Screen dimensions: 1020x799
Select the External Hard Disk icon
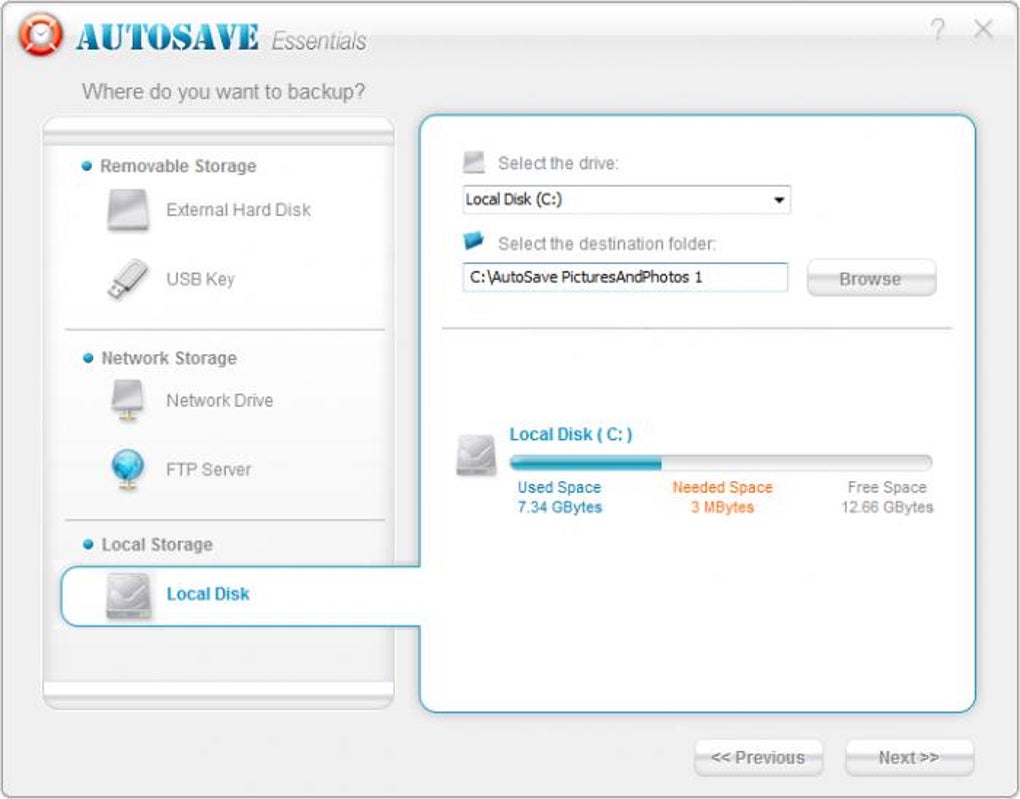coord(128,210)
